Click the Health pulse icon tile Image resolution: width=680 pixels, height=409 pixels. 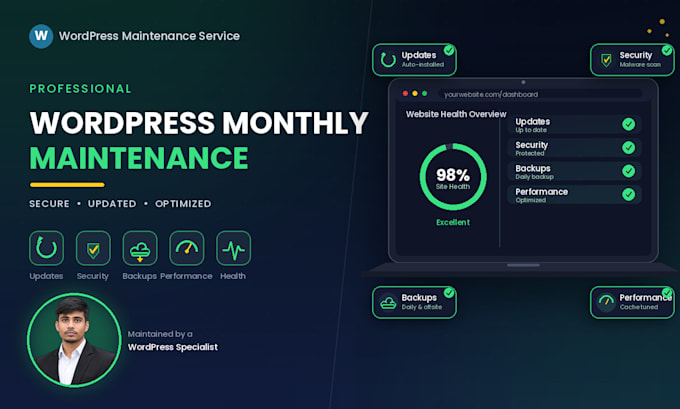point(234,248)
